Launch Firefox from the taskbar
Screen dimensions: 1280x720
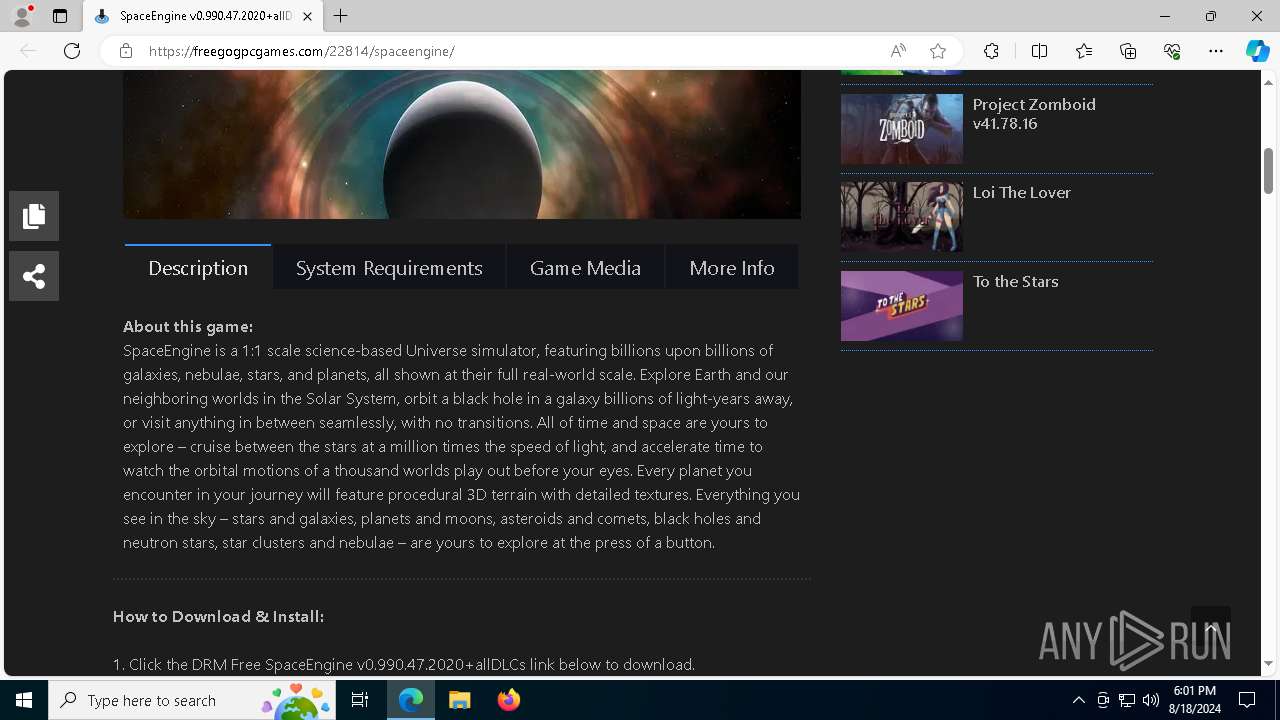[x=509, y=700]
